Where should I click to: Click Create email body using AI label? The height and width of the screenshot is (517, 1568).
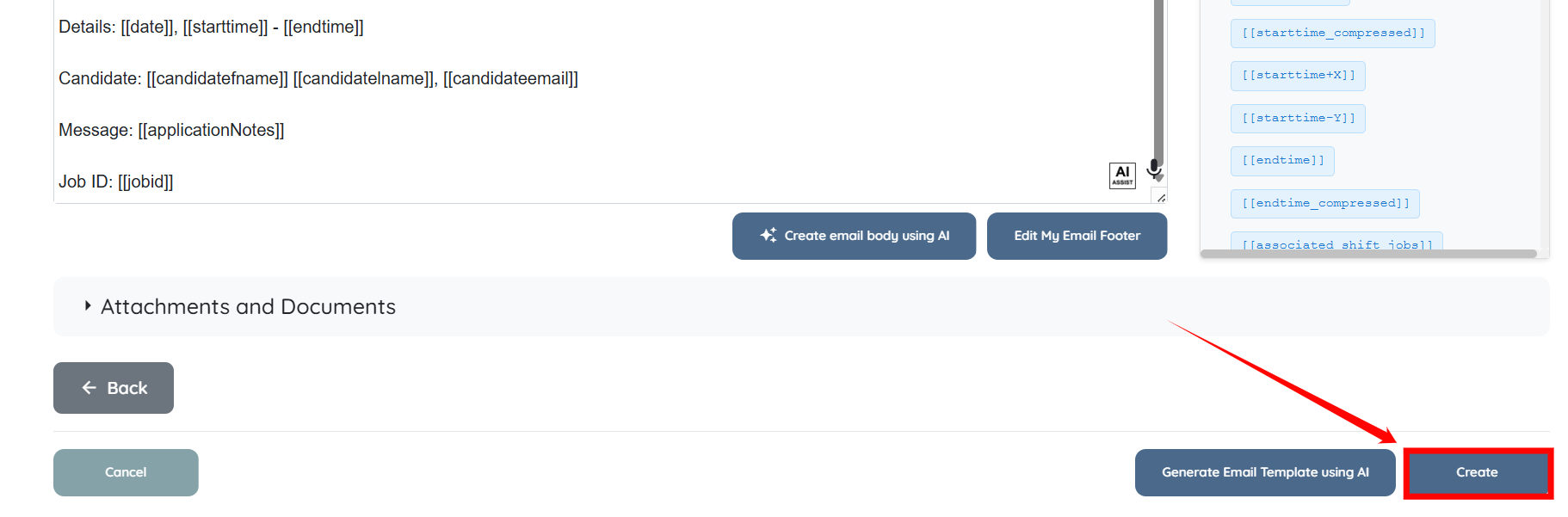[867, 236]
